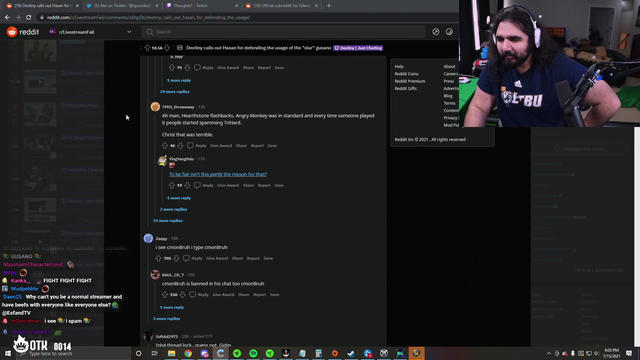The height and width of the screenshot is (360, 640).
Task: Expand 1 more reply under YingYangYolo
Action: point(179,198)
